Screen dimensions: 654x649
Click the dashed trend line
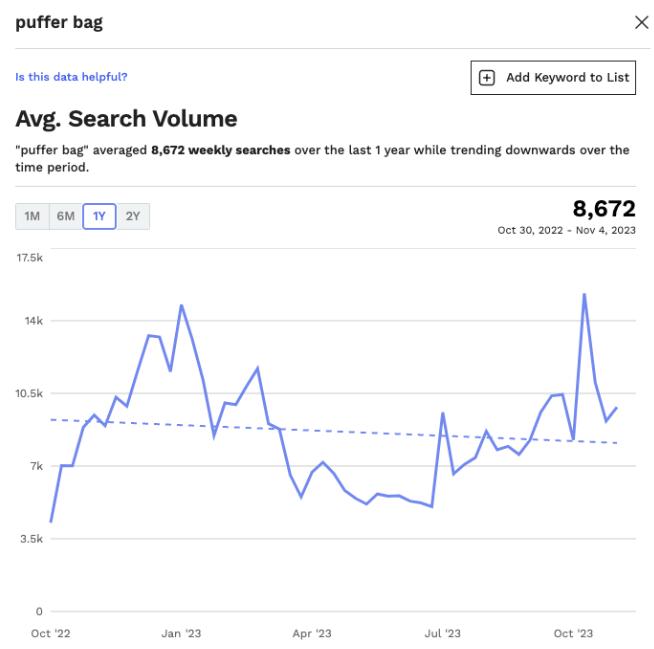point(350,431)
